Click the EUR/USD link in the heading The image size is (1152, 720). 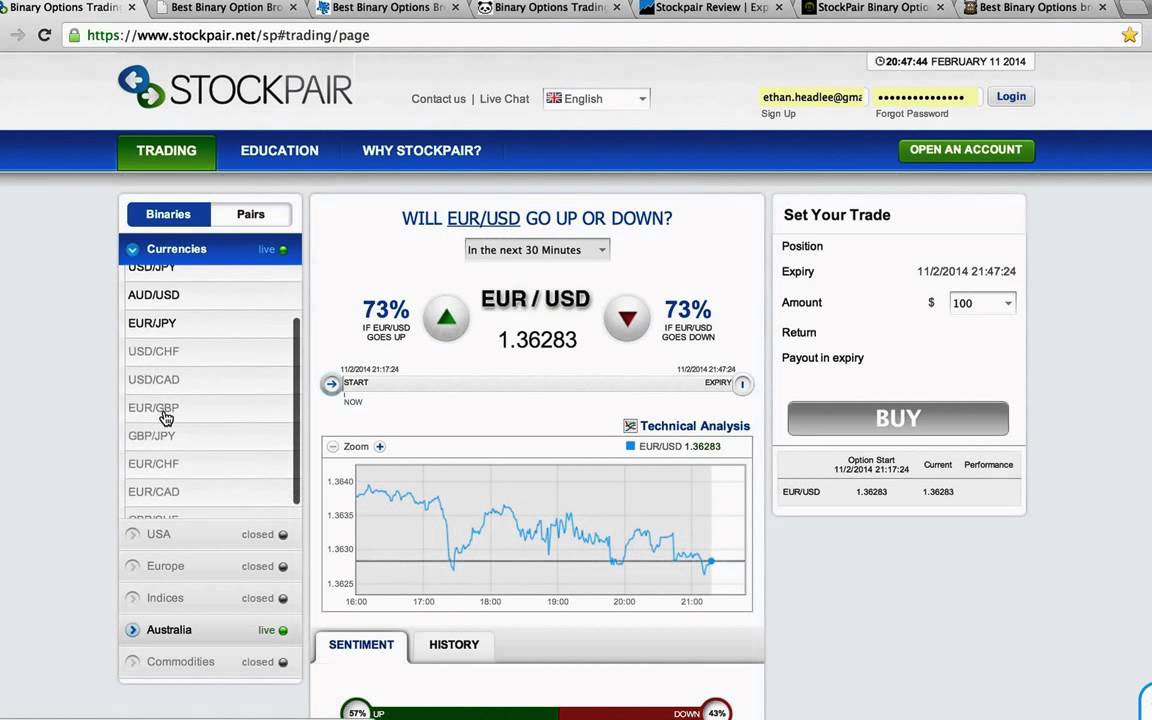[483, 218]
